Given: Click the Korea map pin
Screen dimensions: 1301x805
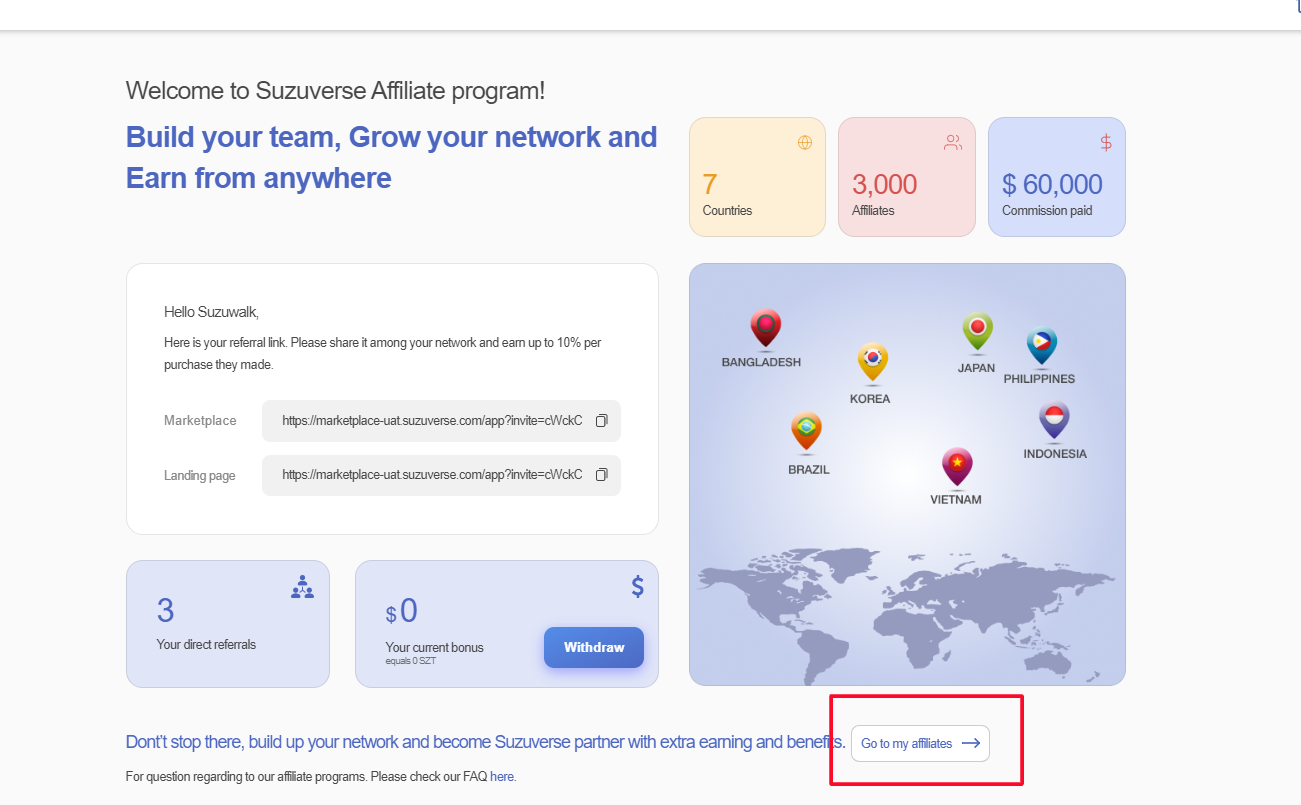Looking at the screenshot, I should click(x=872, y=362).
